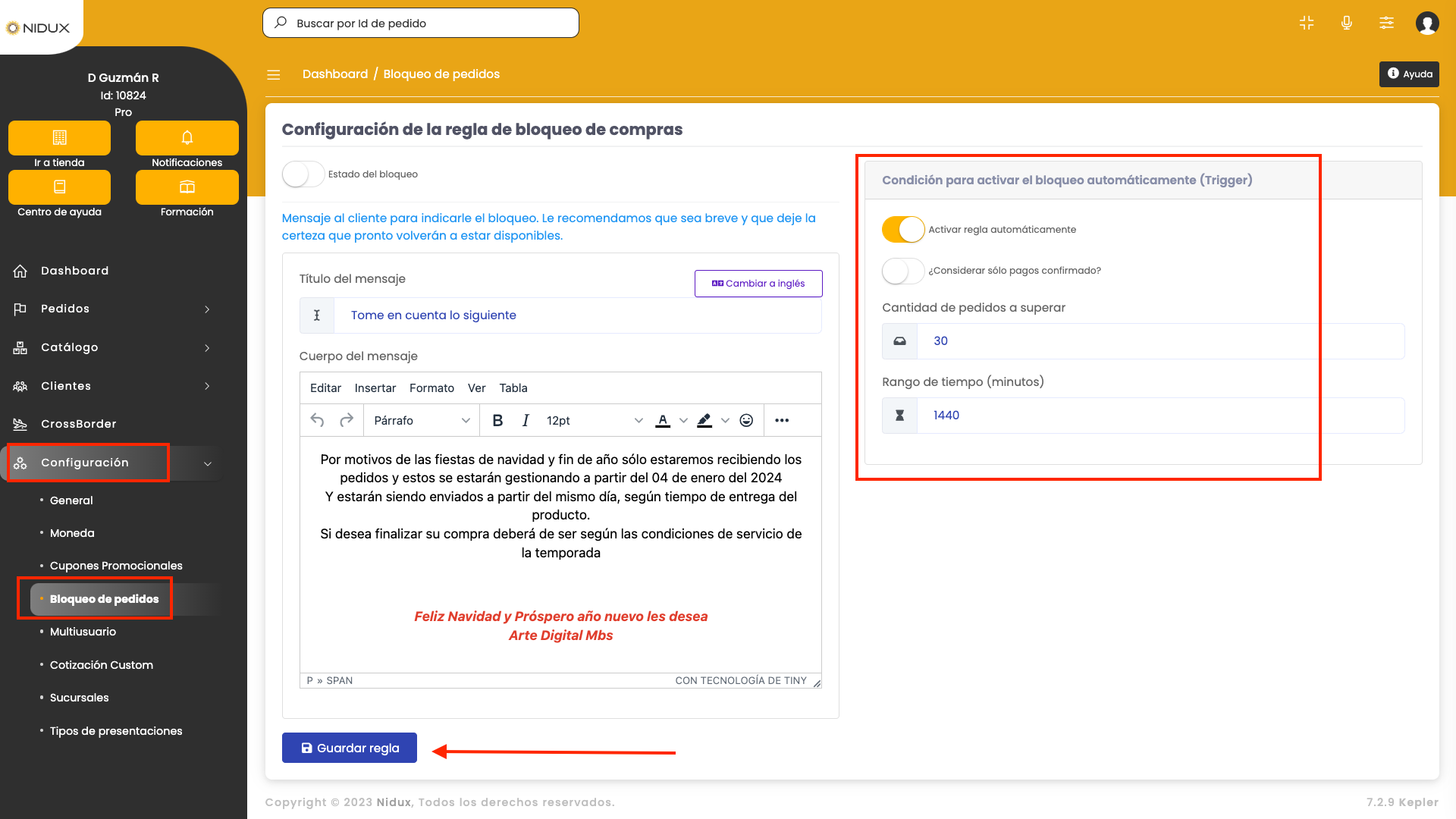The width and height of the screenshot is (1456, 819).
Task: Open the settings sliders icon in header
Action: tap(1386, 23)
